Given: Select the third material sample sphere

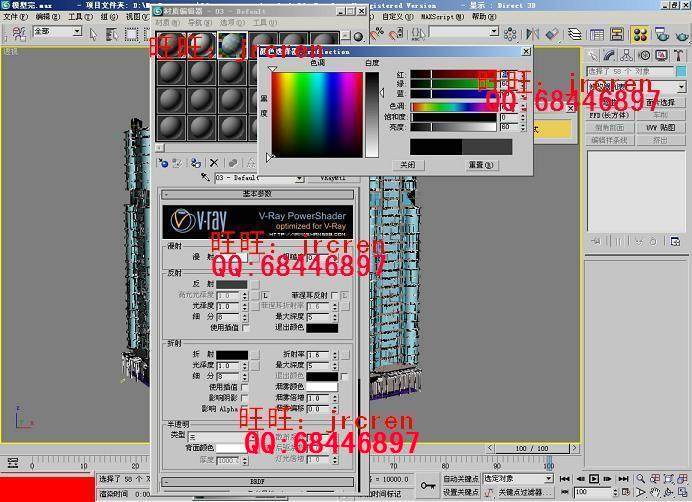Looking at the screenshot, I should pyautogui.click(x=232, y=45).
